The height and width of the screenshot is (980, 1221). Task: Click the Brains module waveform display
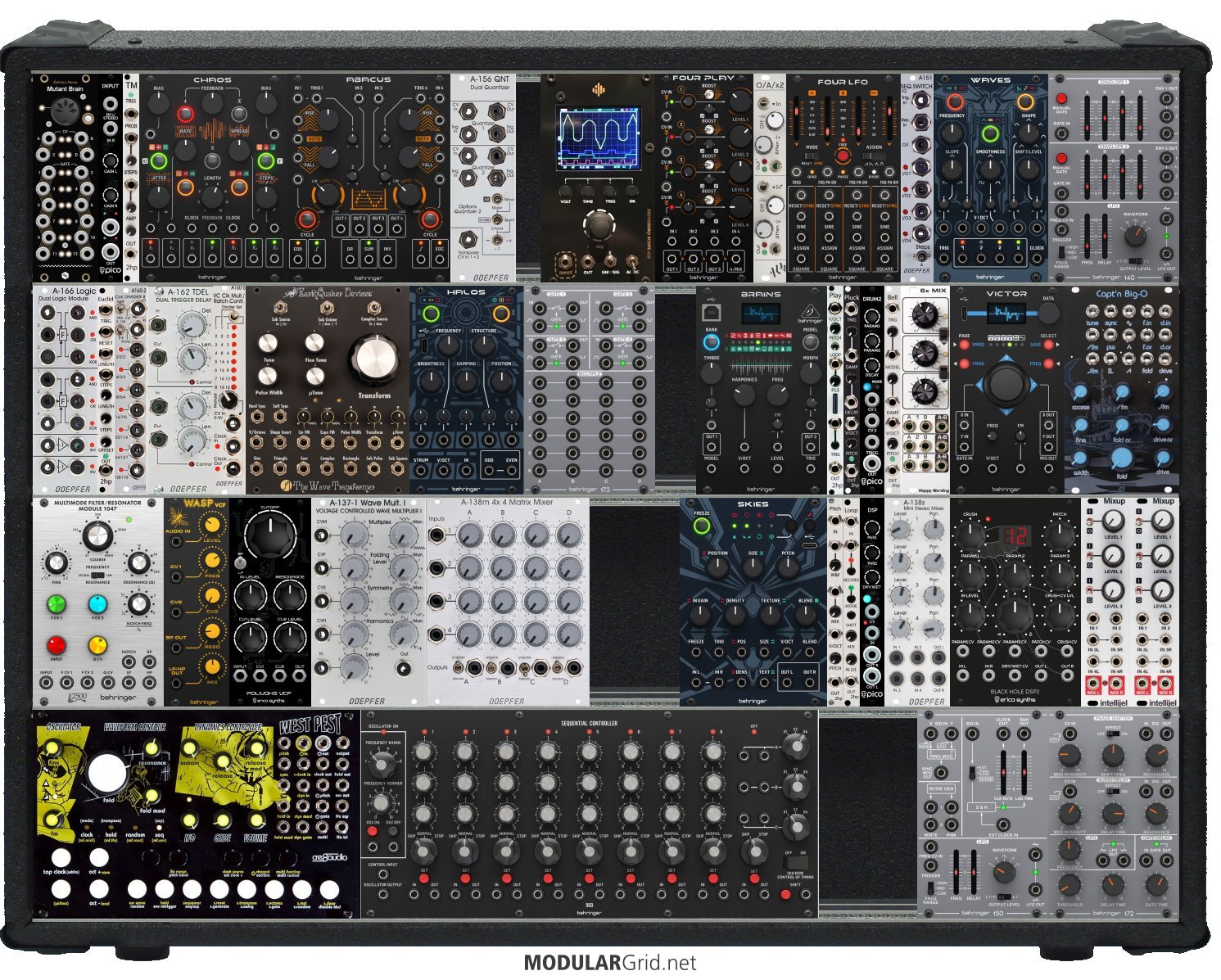[x=761, y=315]
